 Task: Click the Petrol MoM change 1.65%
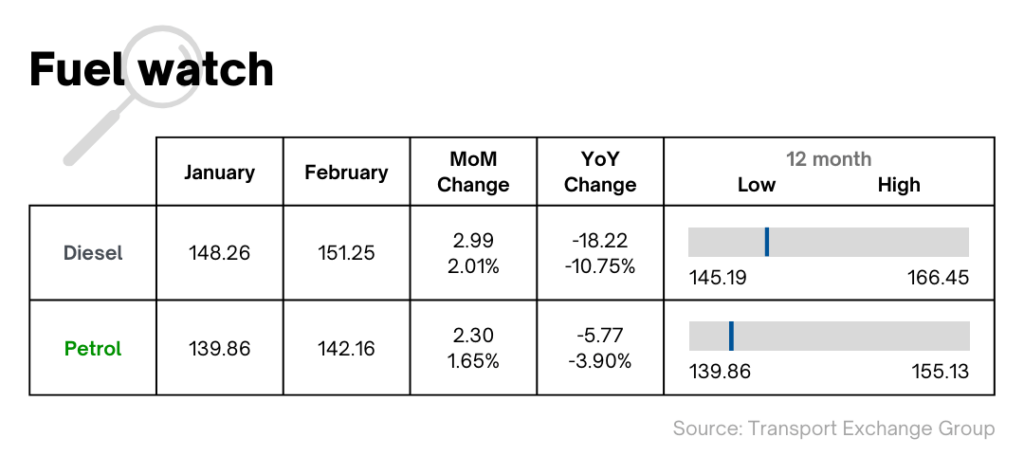(473, 360)
